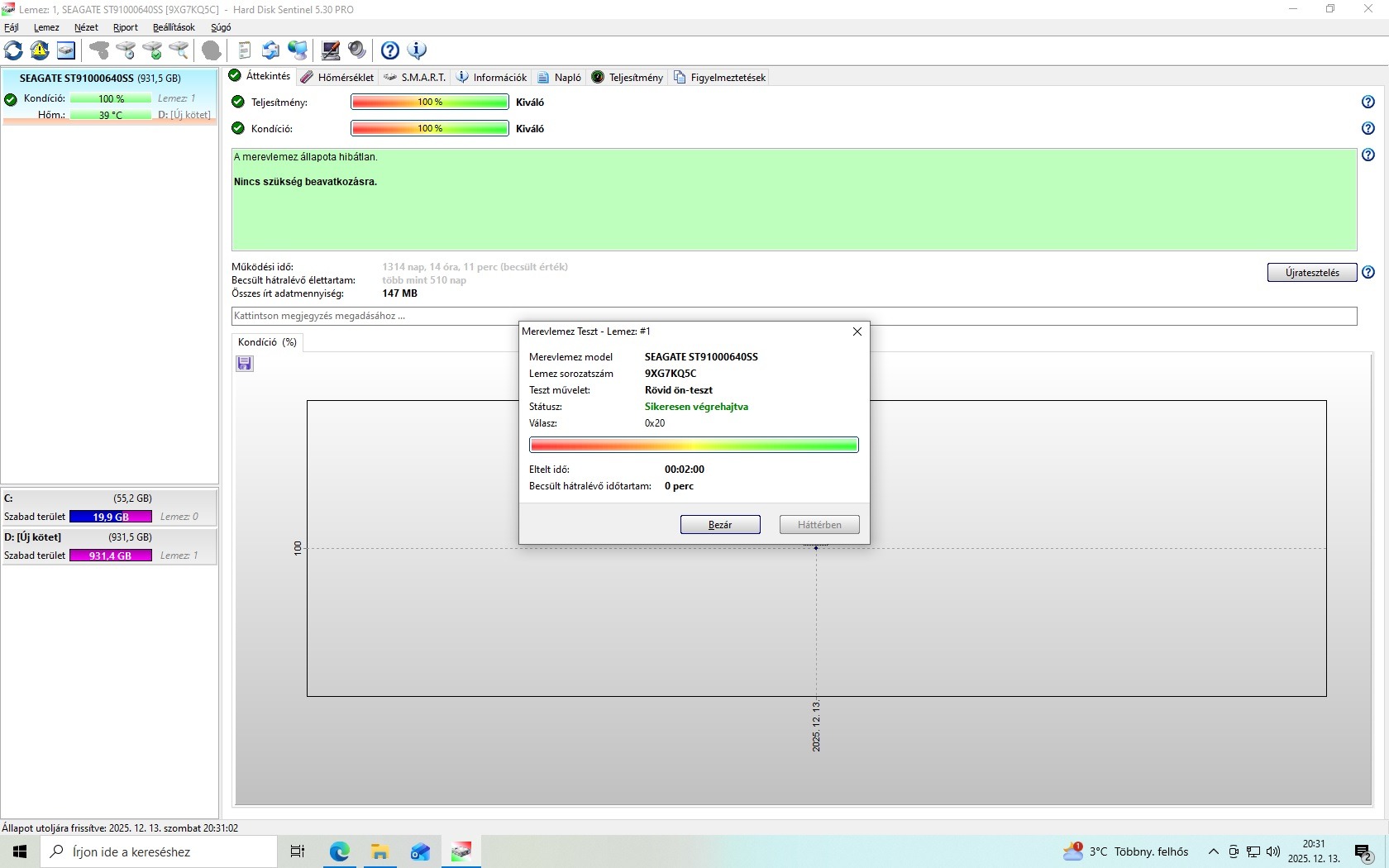The width and height of the screenshot is (1389, 868).
Task: Click the Bezár button in the test dialog
Action: click(x=720, y=525)
